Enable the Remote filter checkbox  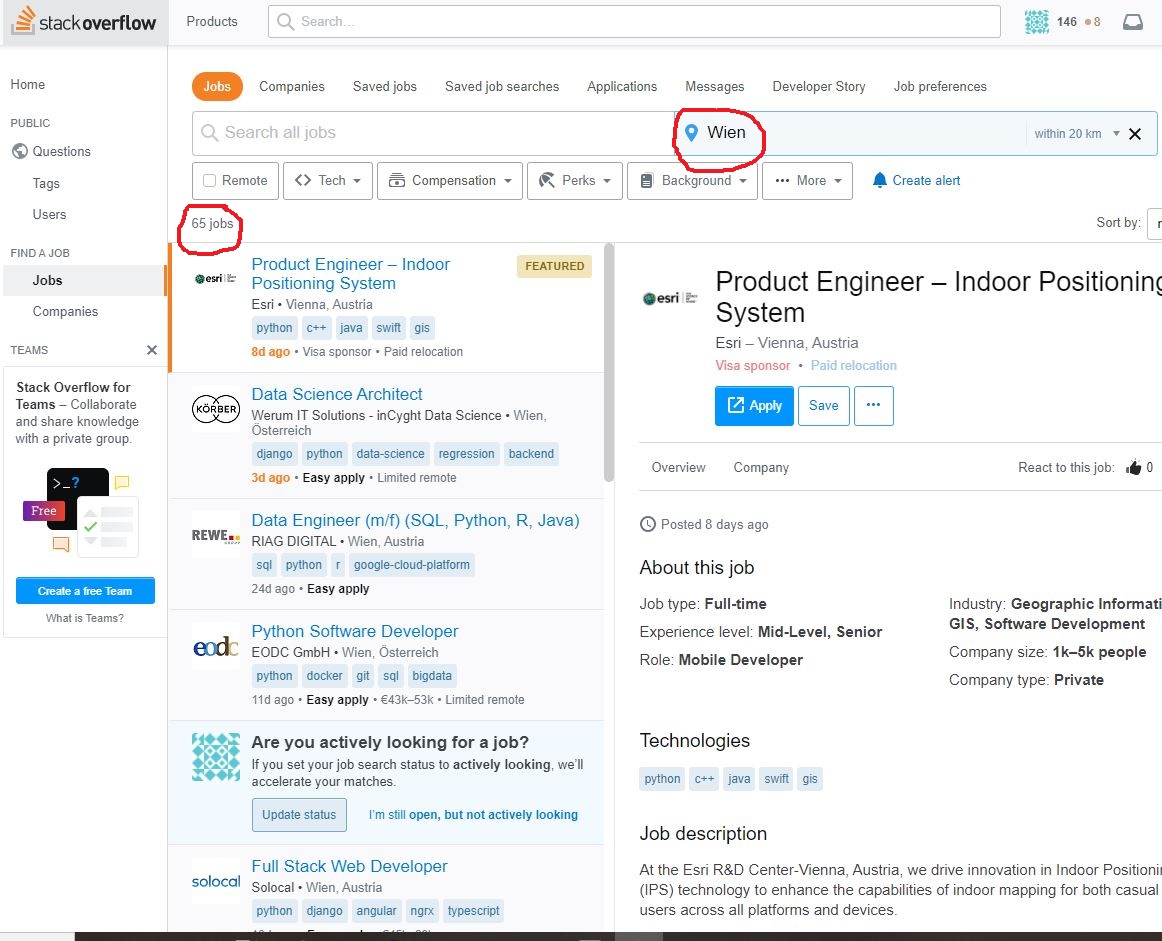pyautogui.click(x=212, y=180)
